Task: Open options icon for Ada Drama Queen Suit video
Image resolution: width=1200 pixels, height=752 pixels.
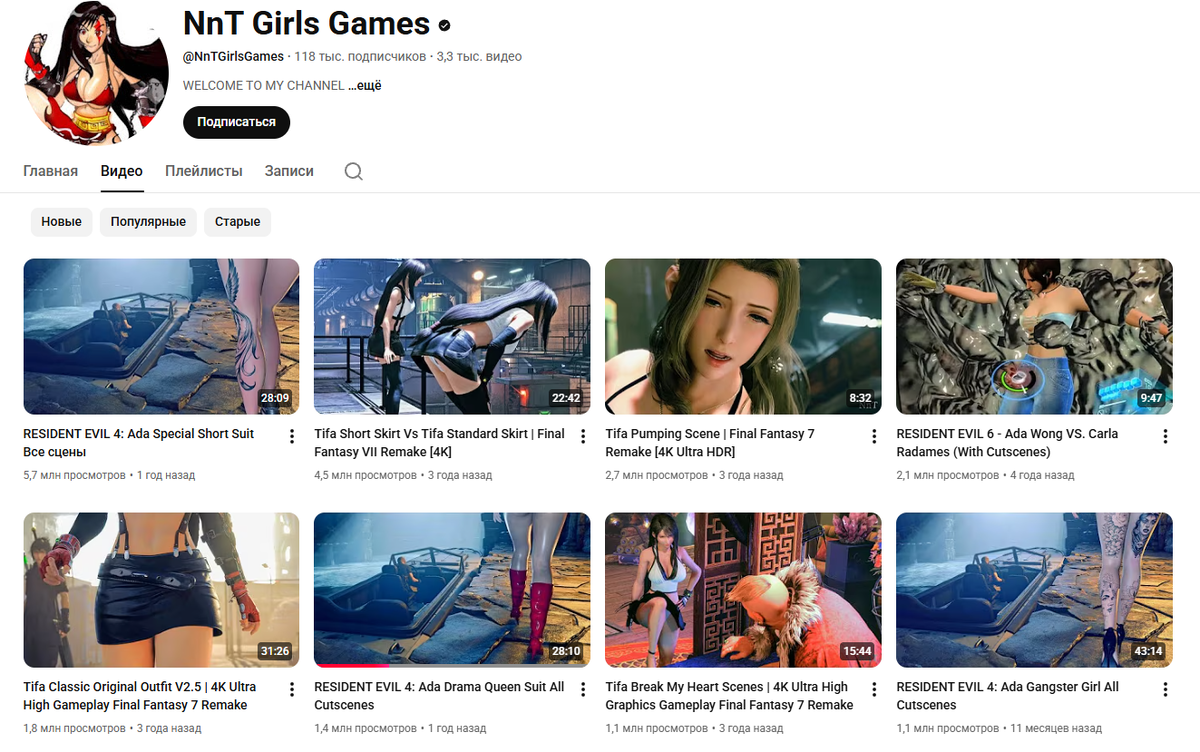Action: pos(582,689)
